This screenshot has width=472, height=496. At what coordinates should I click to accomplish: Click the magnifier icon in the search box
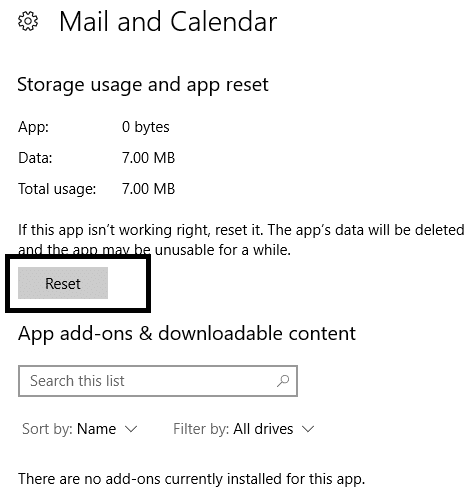[283, 381]
